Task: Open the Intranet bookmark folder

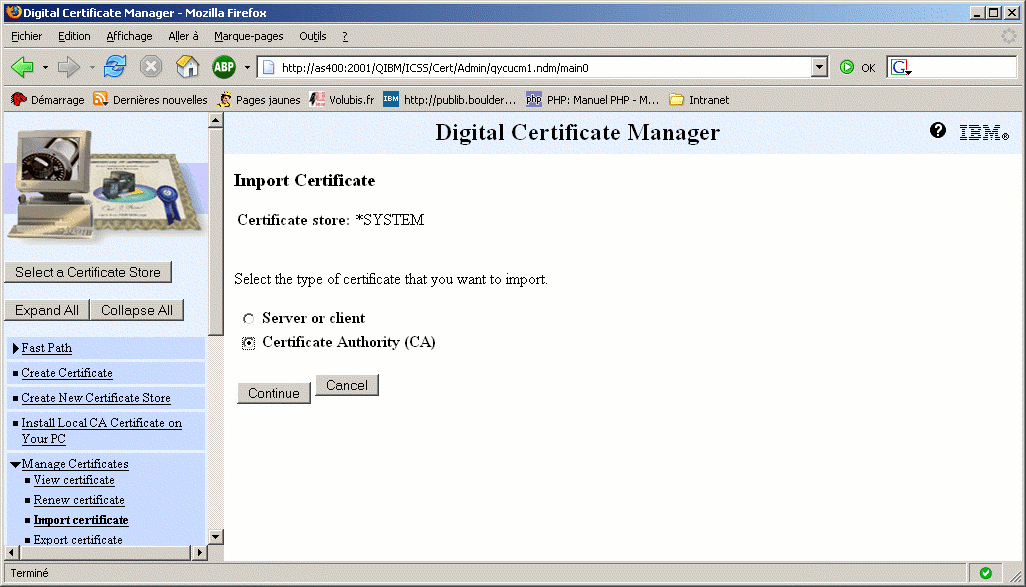Action: click(699, 99)
